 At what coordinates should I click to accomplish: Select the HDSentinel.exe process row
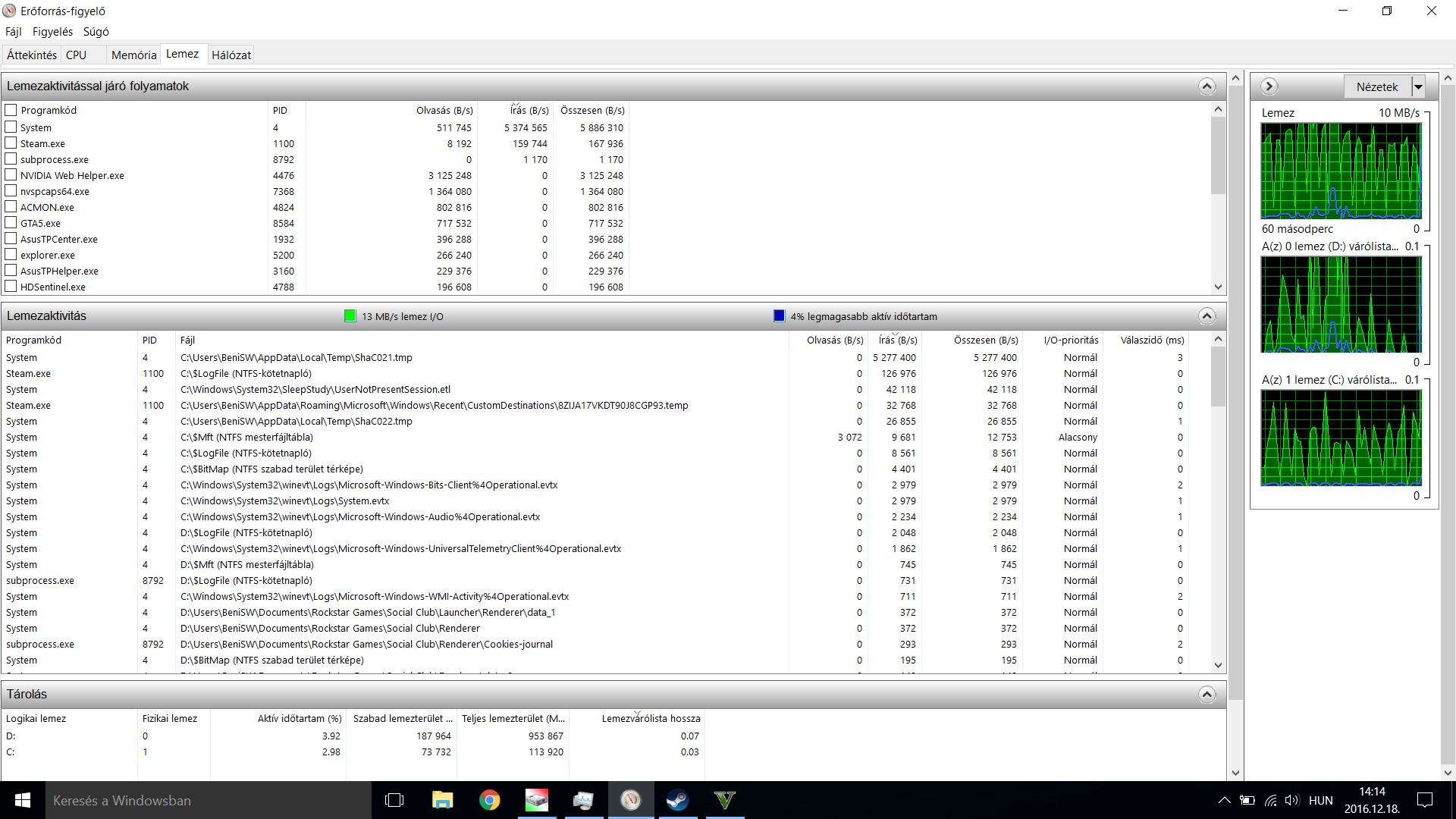pyautogui.click(x=315, y=287)
